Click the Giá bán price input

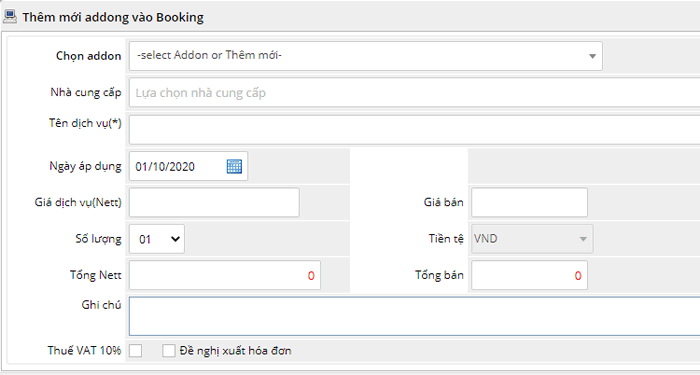click(529, 202)
